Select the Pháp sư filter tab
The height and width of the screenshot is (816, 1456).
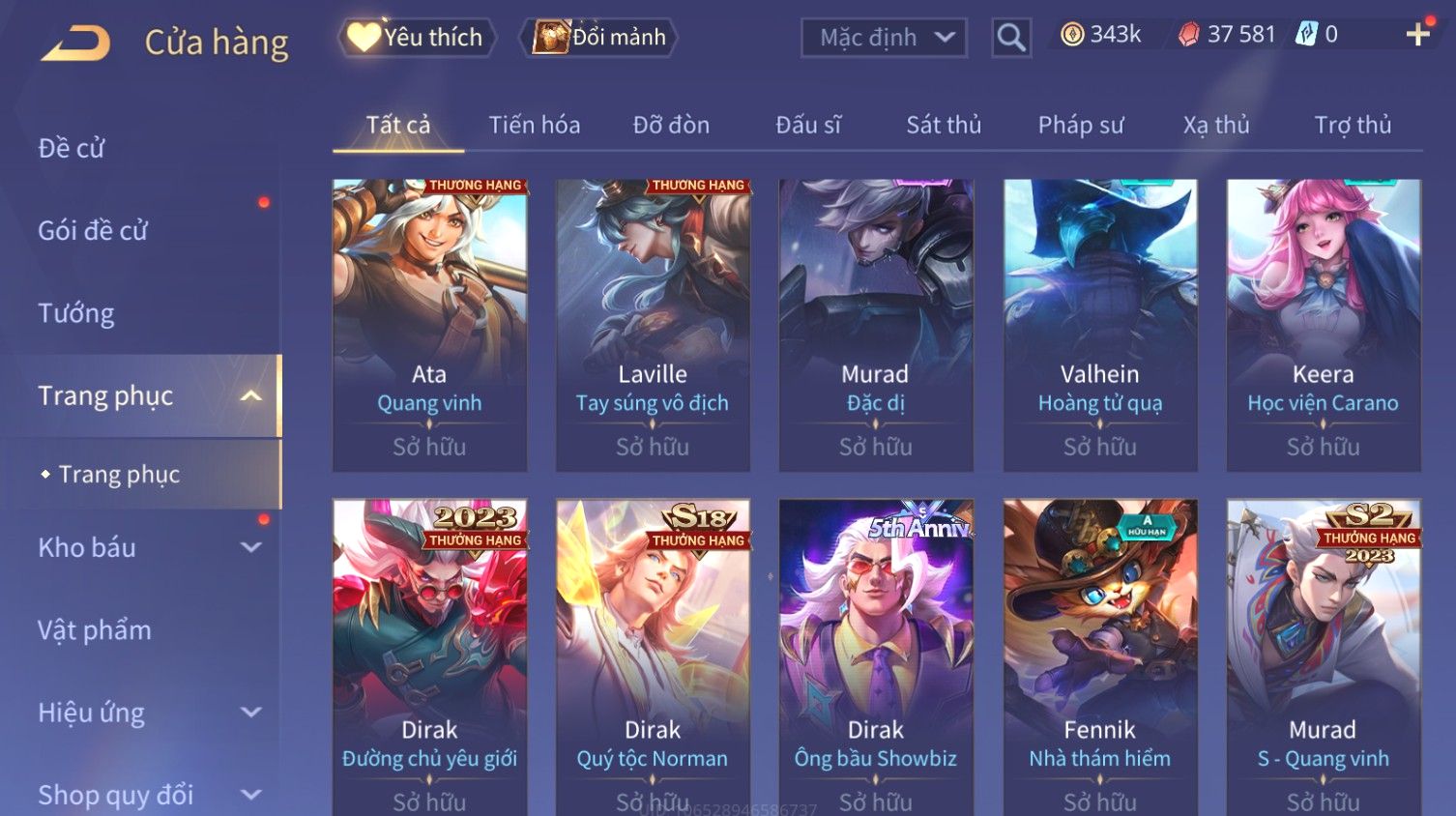point(1081,125)
